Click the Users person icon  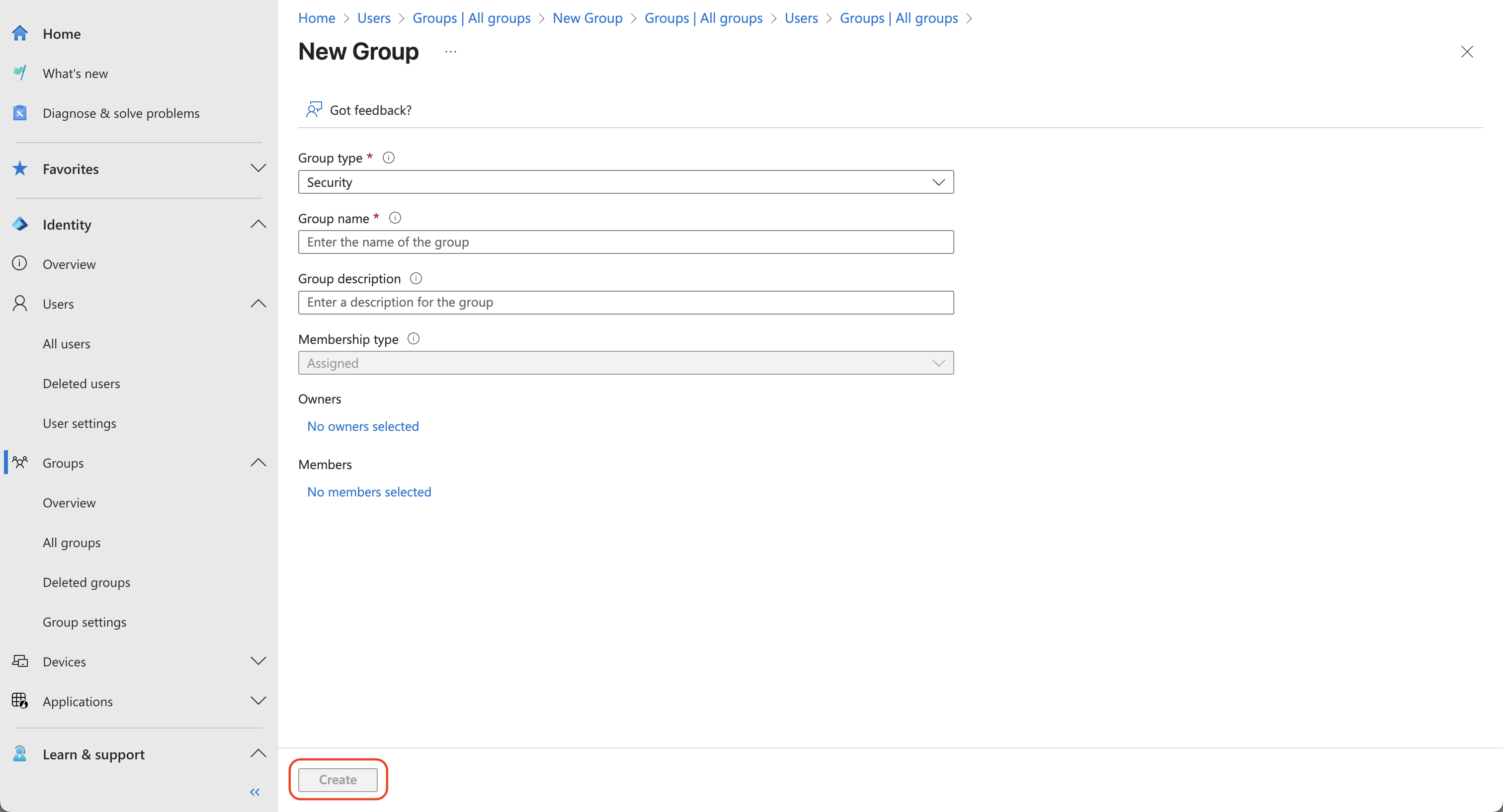click(20, 303)
